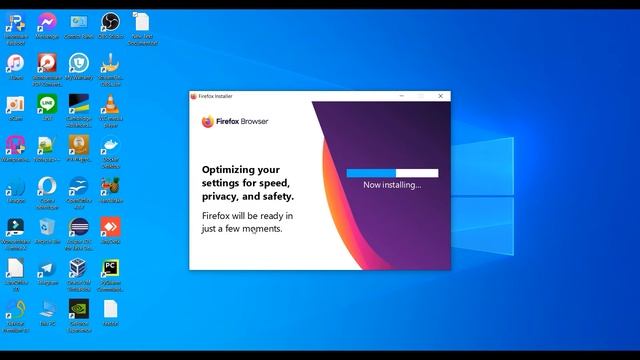Open the Recycle Bin
Screen dimensions: 640x360
[x=47, y=231]
